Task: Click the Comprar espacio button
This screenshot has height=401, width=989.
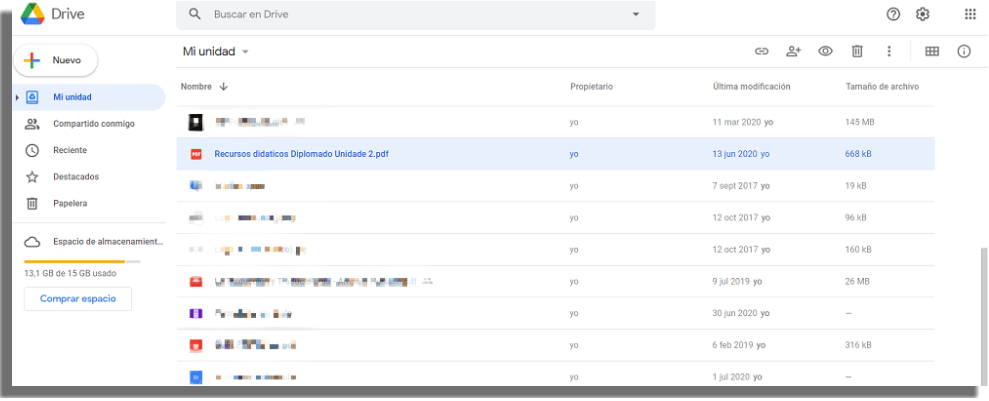Action: tap(78, 299)
